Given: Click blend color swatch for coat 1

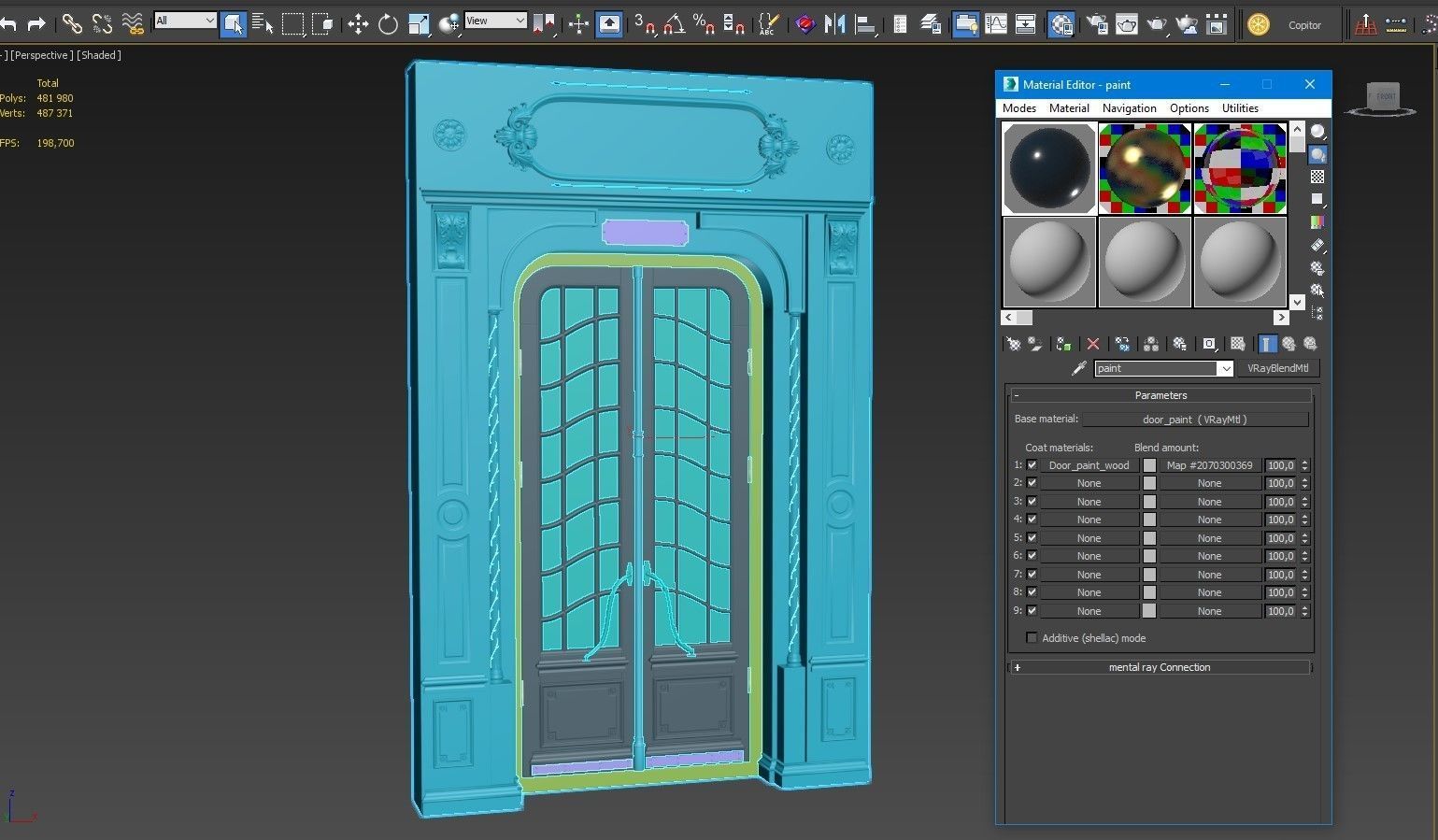Looking at the screenshot, I should (x=1149, y=465).
